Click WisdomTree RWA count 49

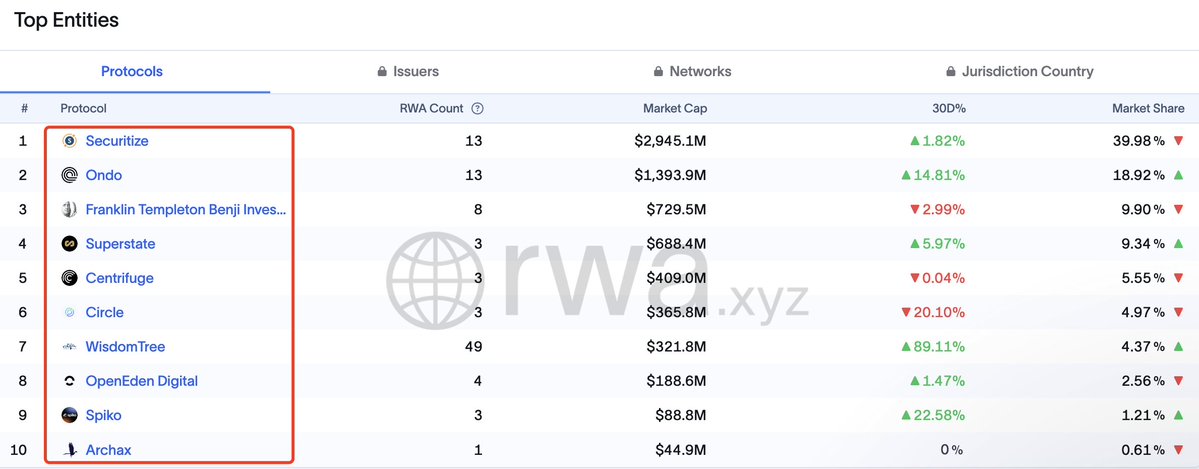474,347
